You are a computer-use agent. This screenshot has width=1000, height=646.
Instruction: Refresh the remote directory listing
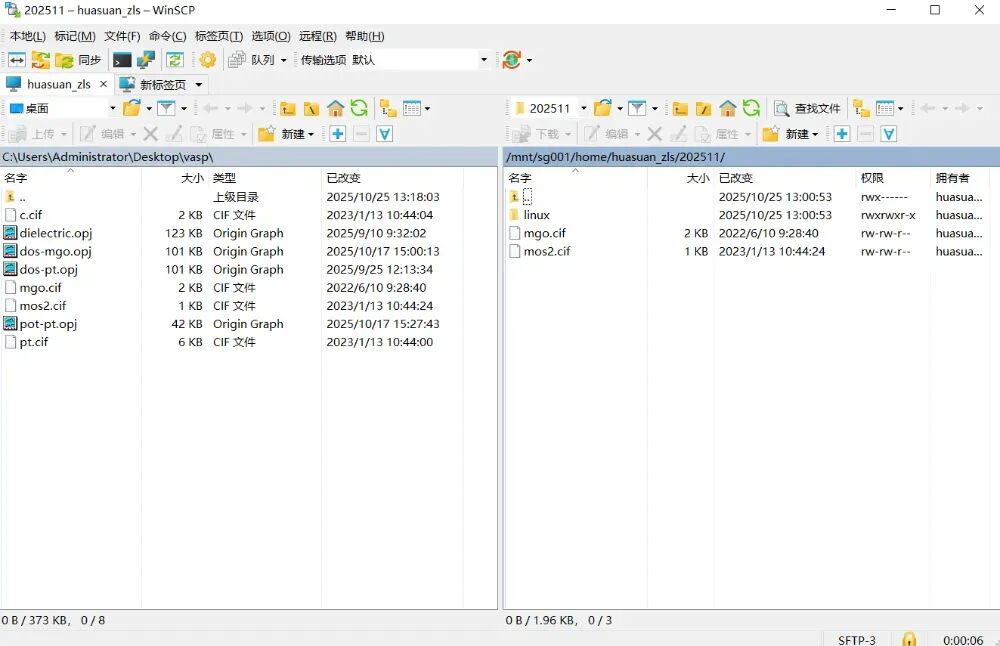coord(750,108)
